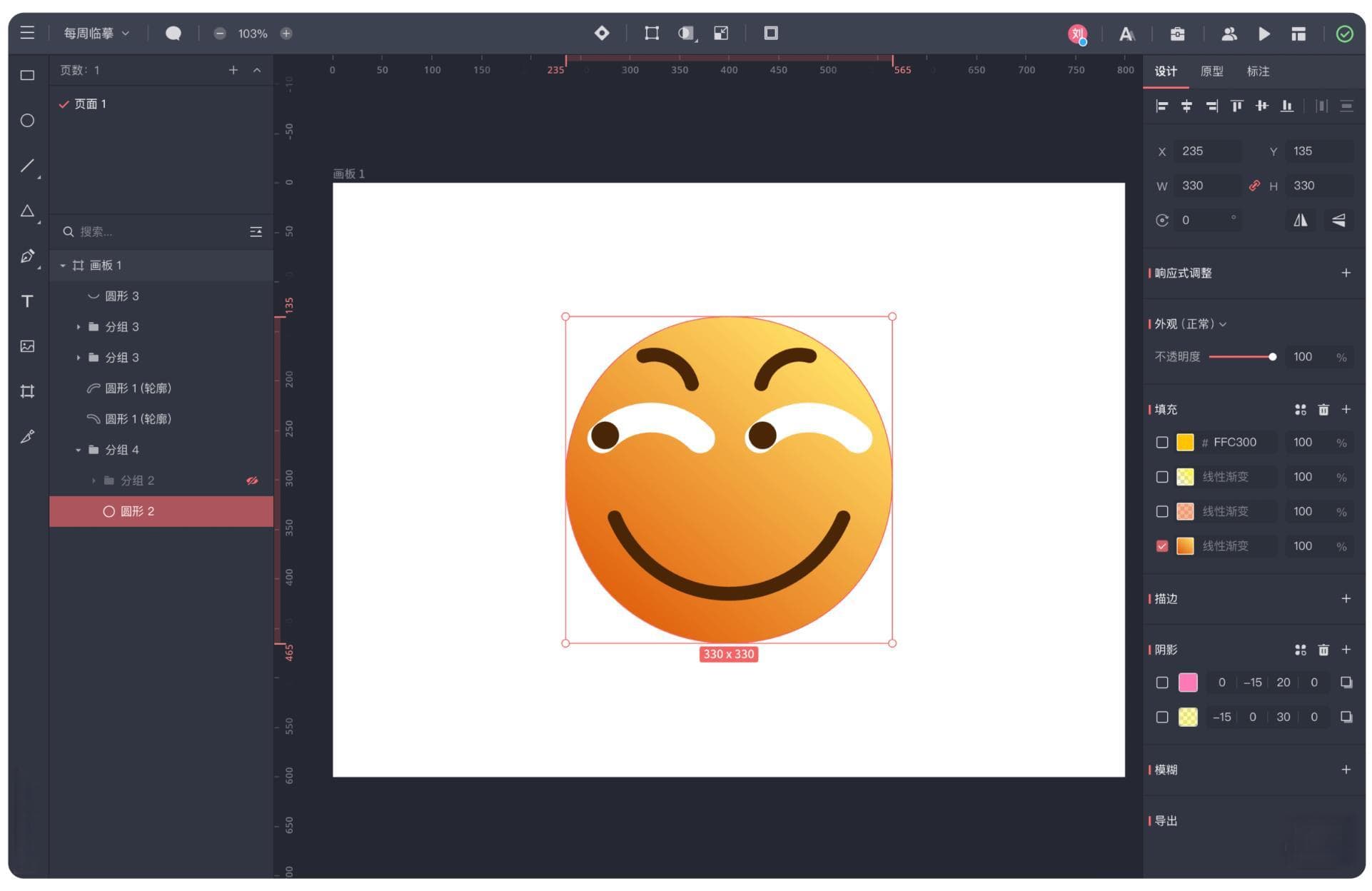Select the 圆形 3 layer
1372x891 pixels.
(x=161, y=296)
